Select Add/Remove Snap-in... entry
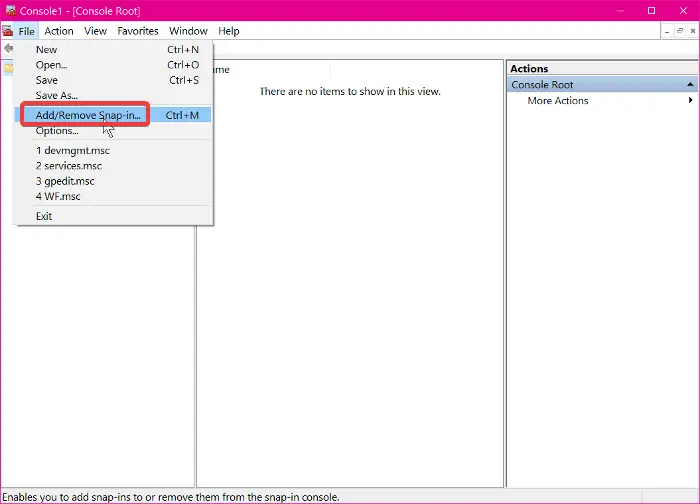The image size is (700, 504). click(x=114, y=115)
